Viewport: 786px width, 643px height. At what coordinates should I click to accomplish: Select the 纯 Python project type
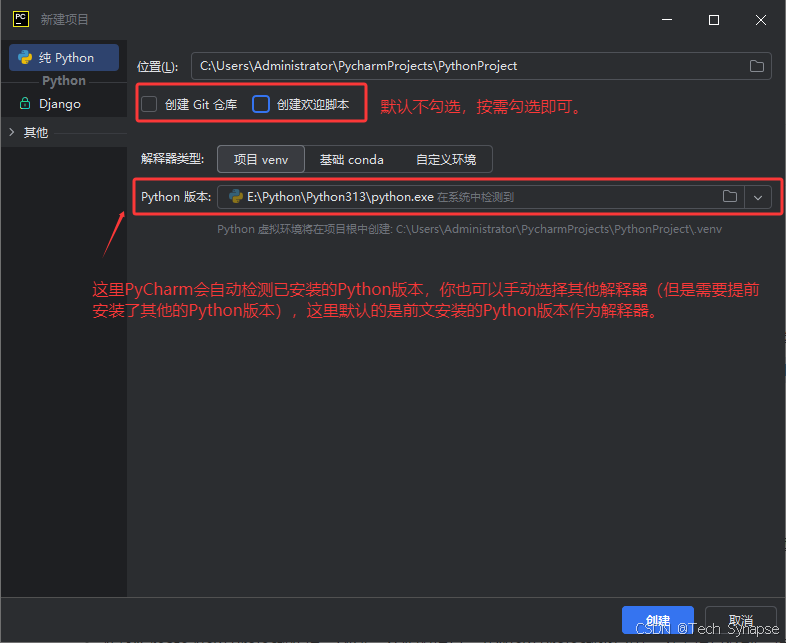[64, 58]
